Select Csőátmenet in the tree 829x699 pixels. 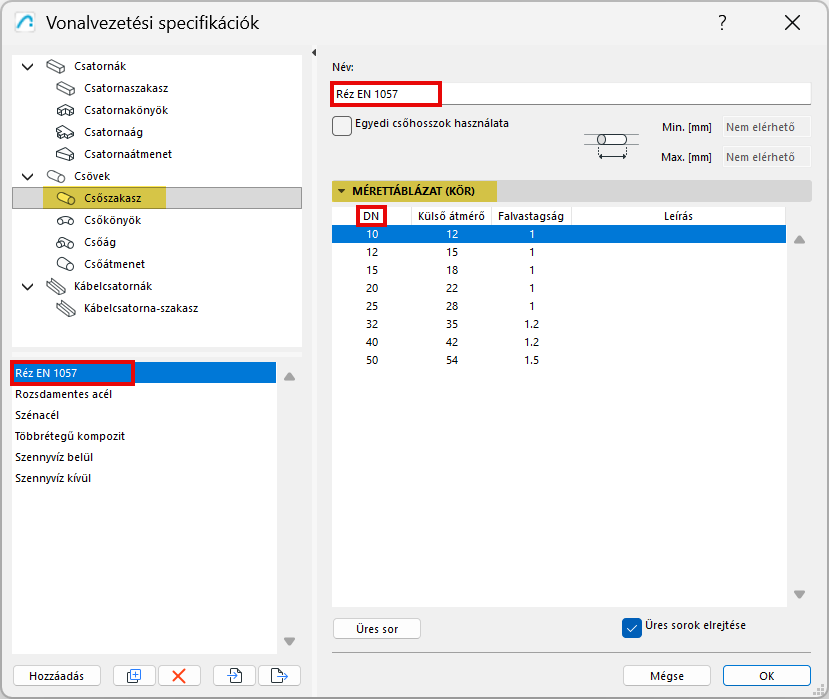pyautogui.click(x=114, y=264)
